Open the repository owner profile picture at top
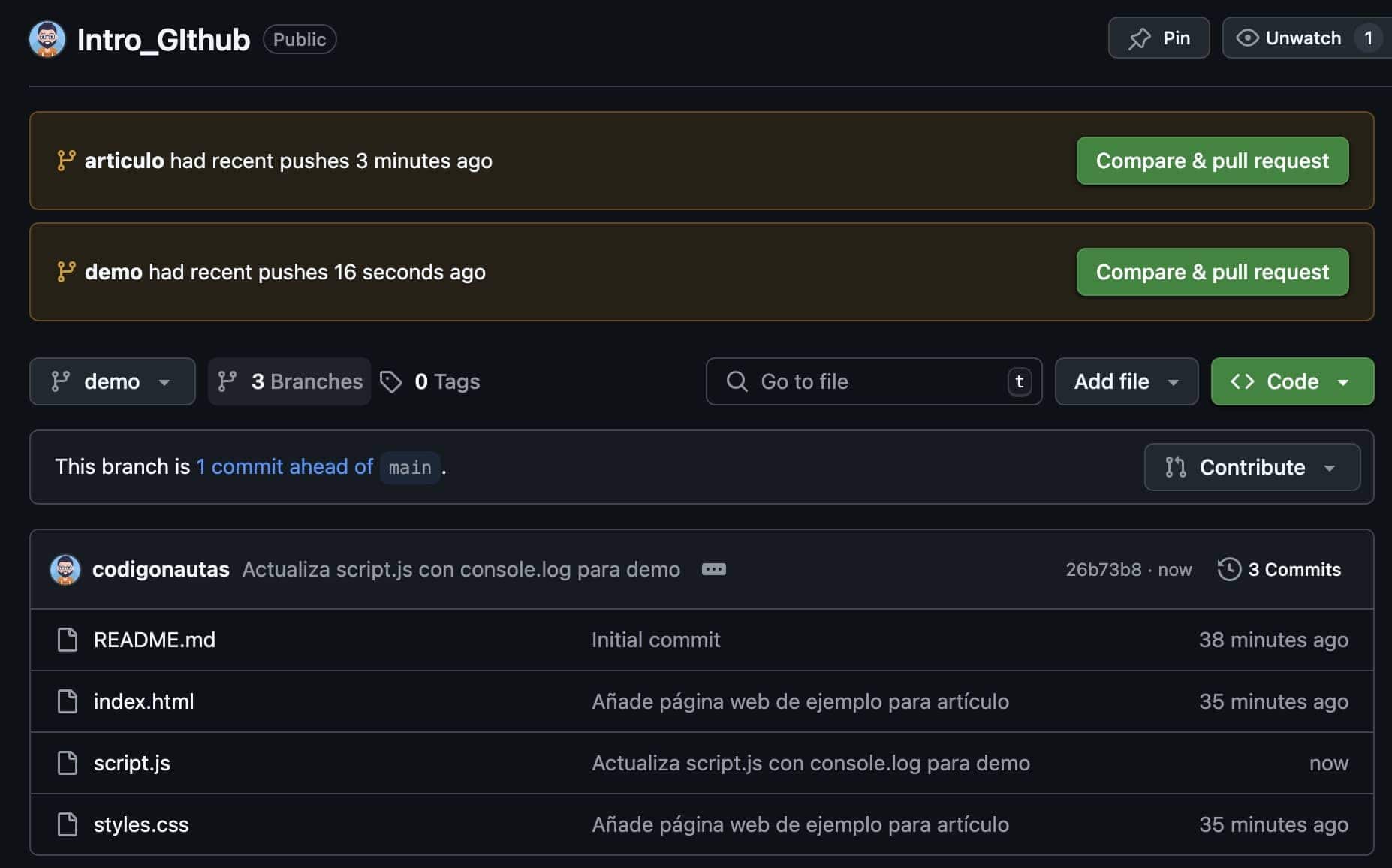The height and width of the screenshot is (868, 1392). pyautogui.click(x=47, y=38)
